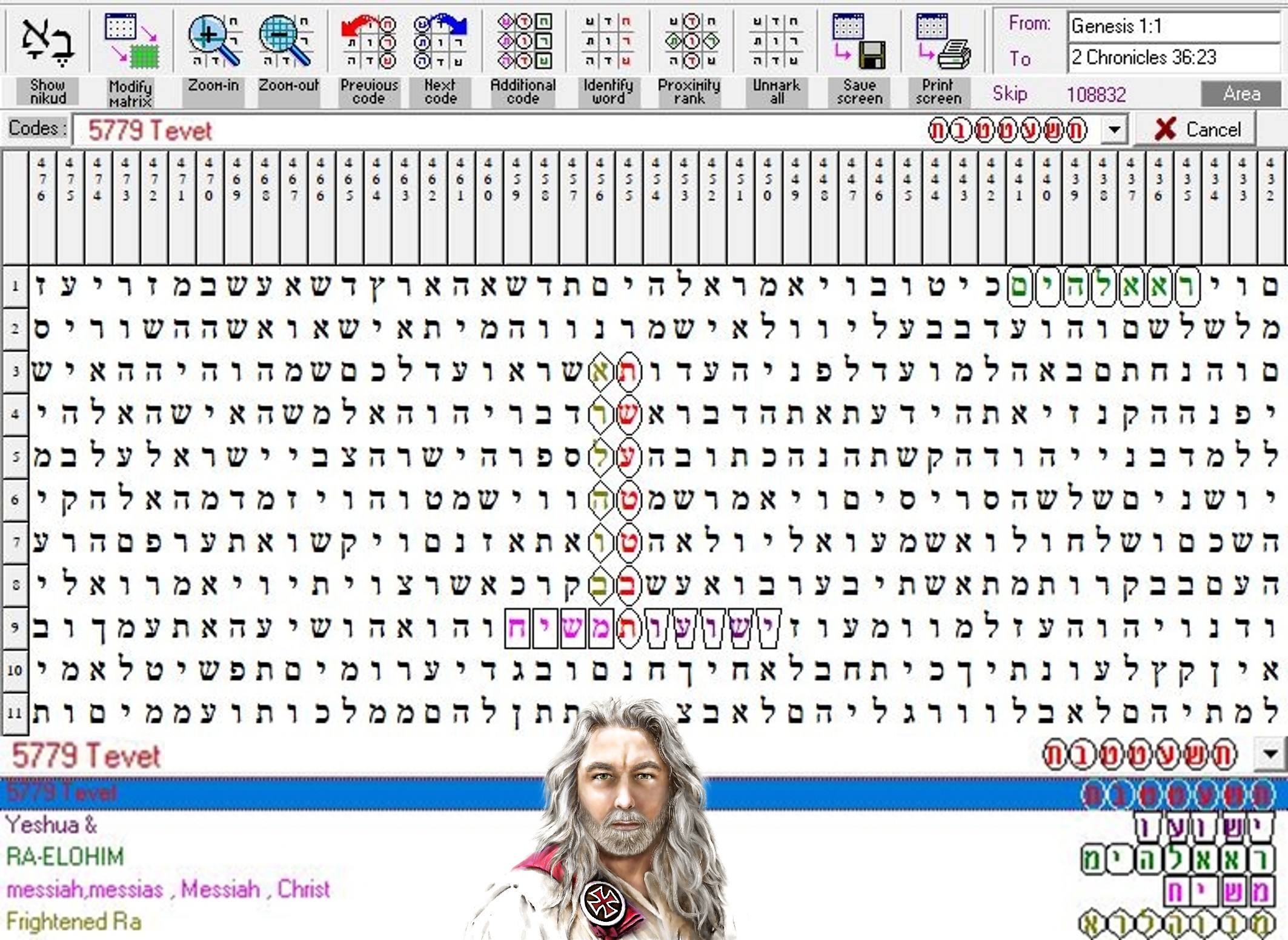Open the Additional code tool
Image resolution: width=1288 pixels, height=940 pixels.
(x=523, y=41)
